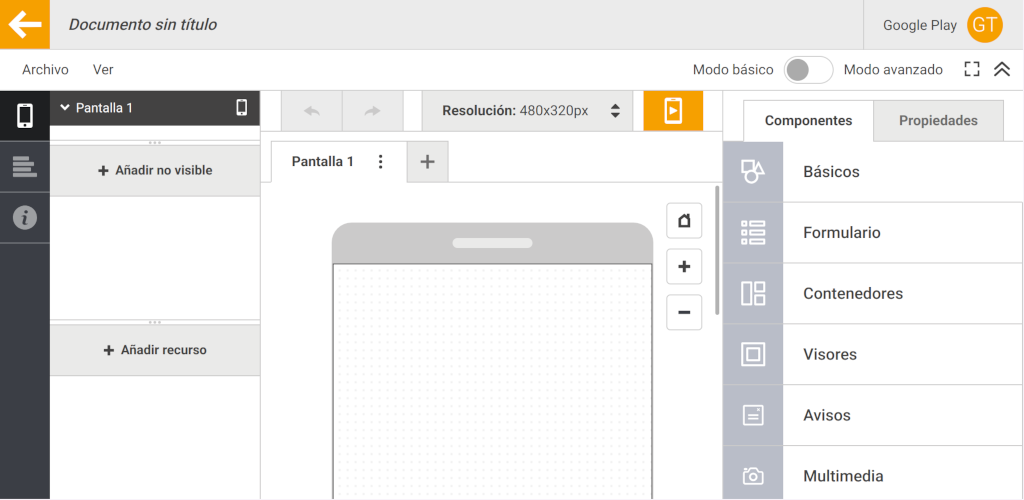1024x500 pixels.
Task: Click the undo arrow button
Action: (312, 111)
